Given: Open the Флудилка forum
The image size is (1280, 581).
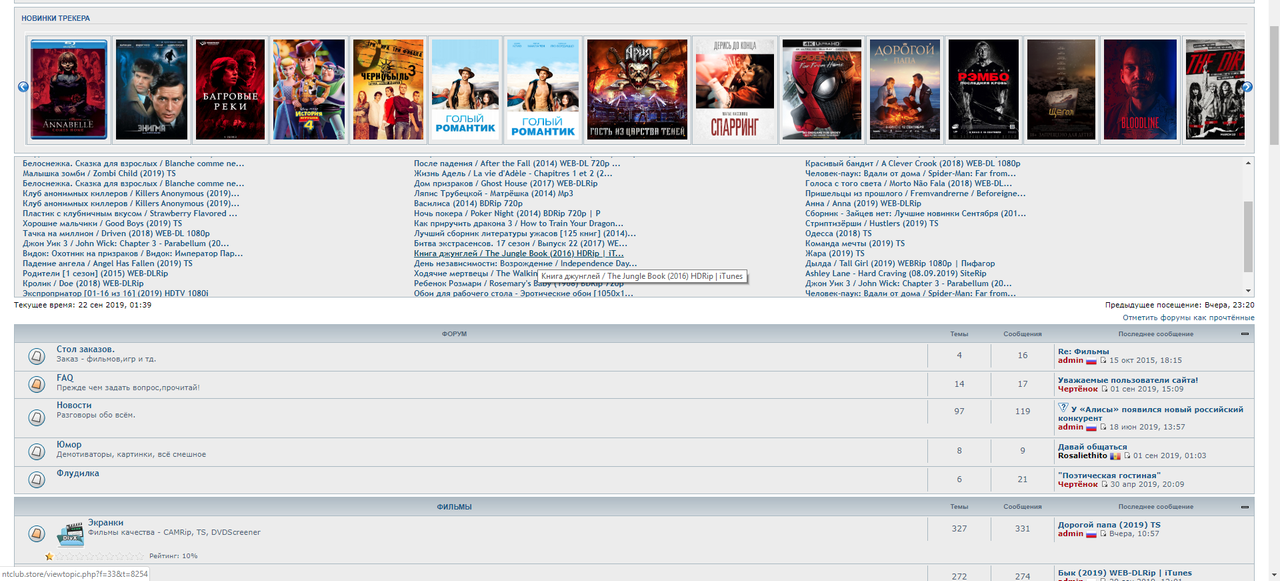Looking at the screenshot, I should (78, 473).
